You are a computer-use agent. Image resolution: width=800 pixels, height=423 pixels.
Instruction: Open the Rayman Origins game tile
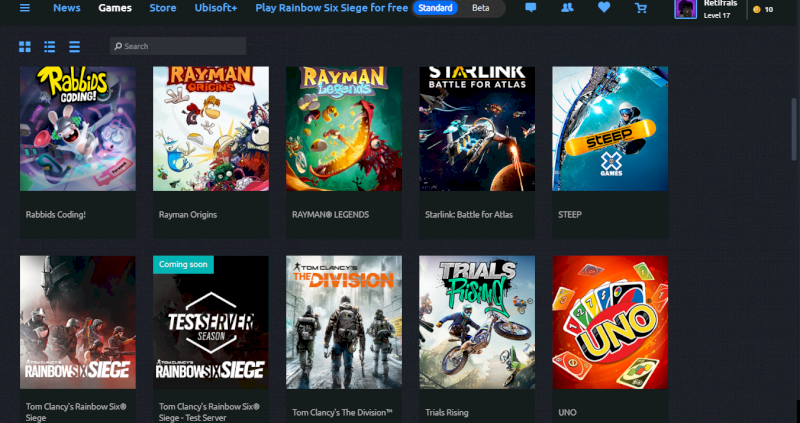(x=211, y=128)
